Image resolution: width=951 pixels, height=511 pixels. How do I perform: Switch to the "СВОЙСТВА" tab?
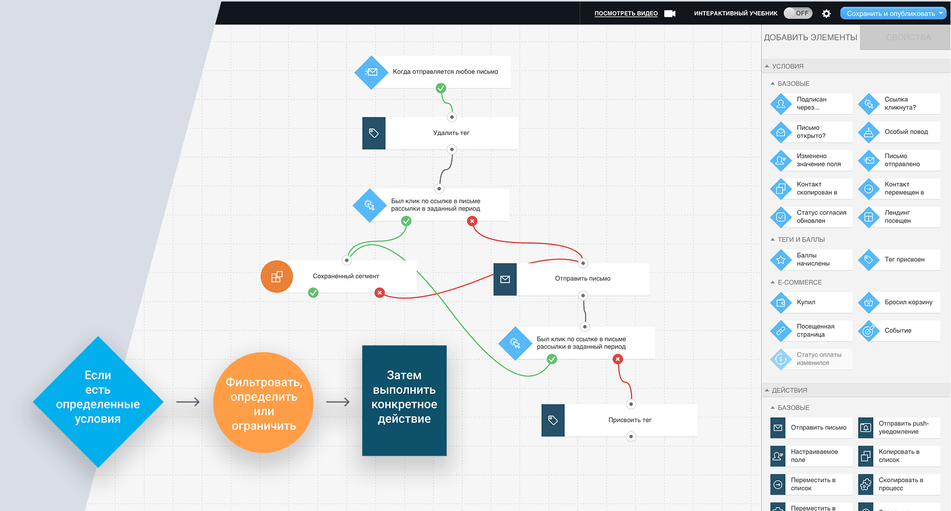pos(908,38)
